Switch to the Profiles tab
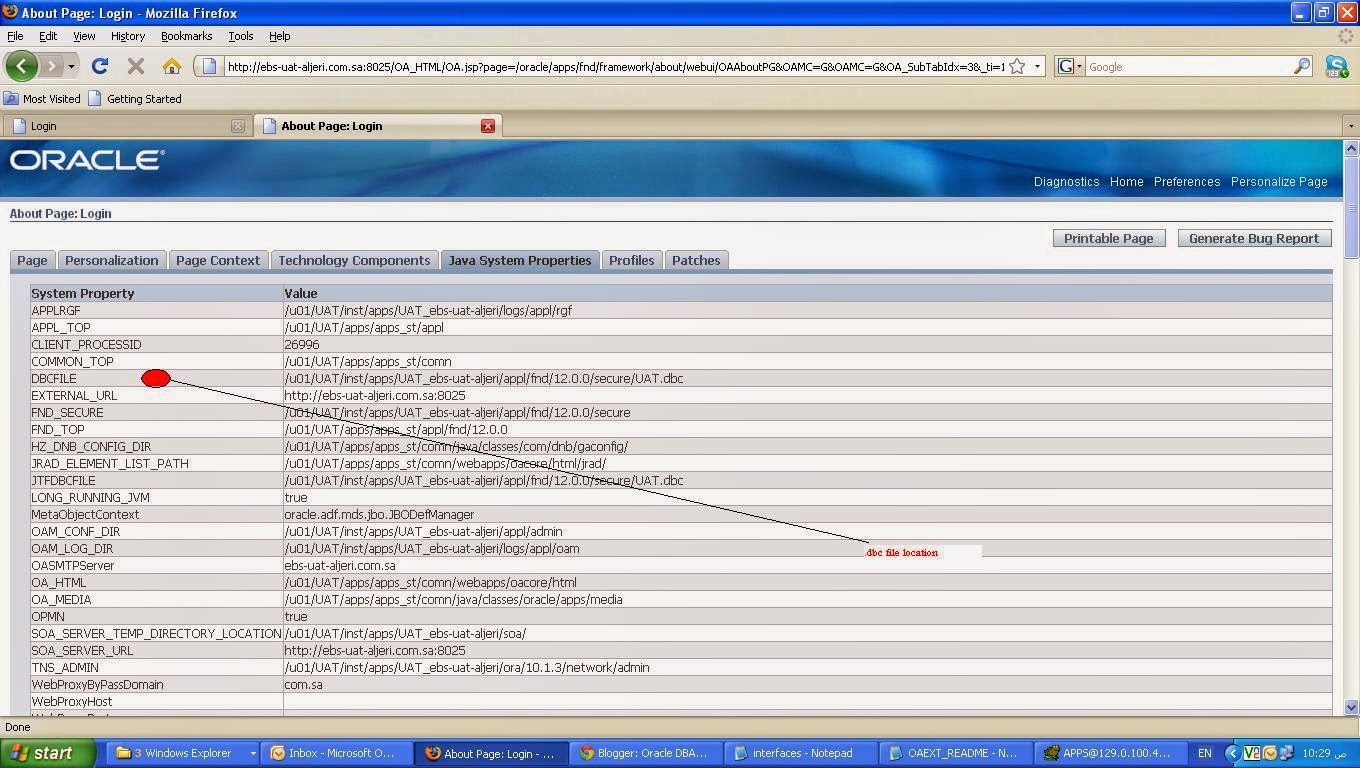 click(632, 260)
